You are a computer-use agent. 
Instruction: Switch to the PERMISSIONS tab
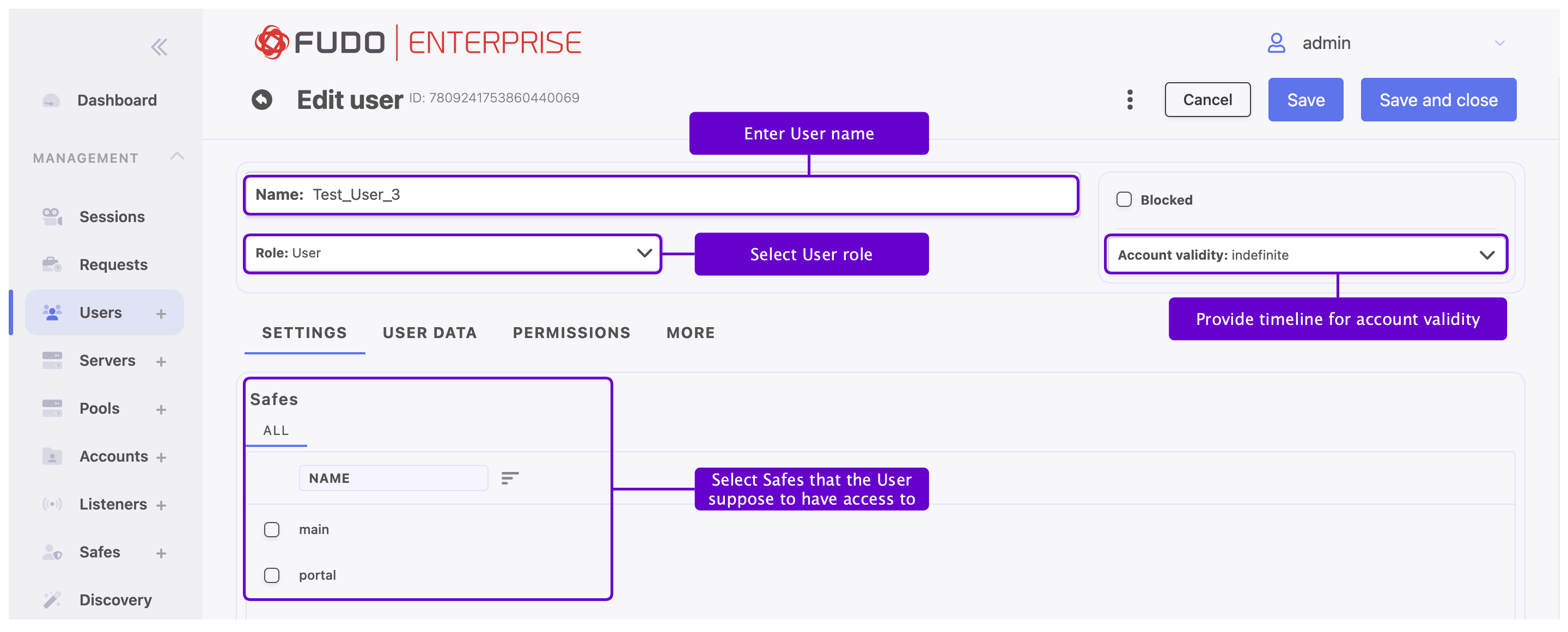[571, 333]
